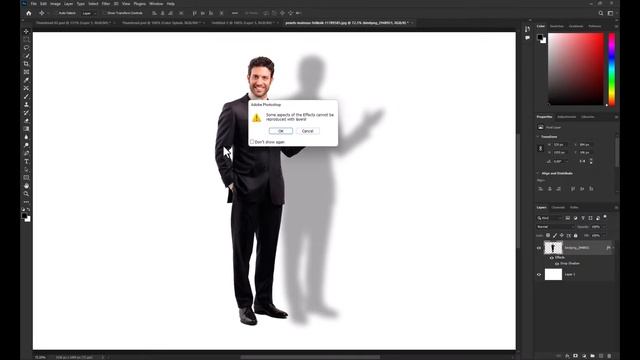Click the foreground color swatch in toolbox
This screenshot has height=360, width=640.
click(24, 216)
